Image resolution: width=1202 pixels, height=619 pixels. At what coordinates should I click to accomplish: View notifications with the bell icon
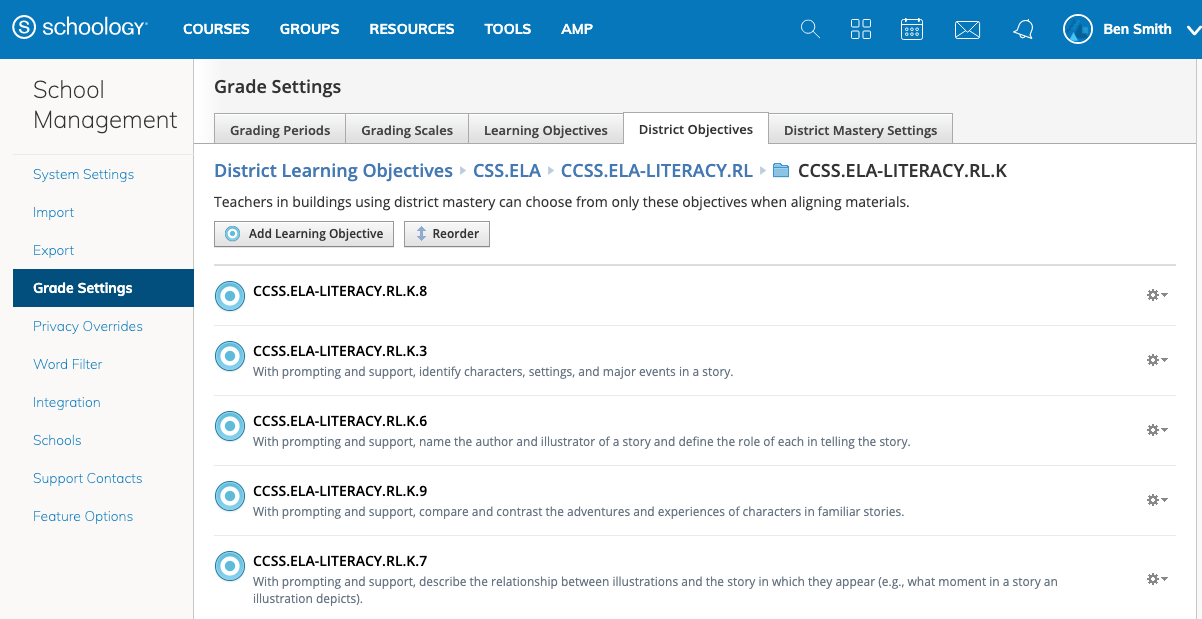[x=1023, y=29]
